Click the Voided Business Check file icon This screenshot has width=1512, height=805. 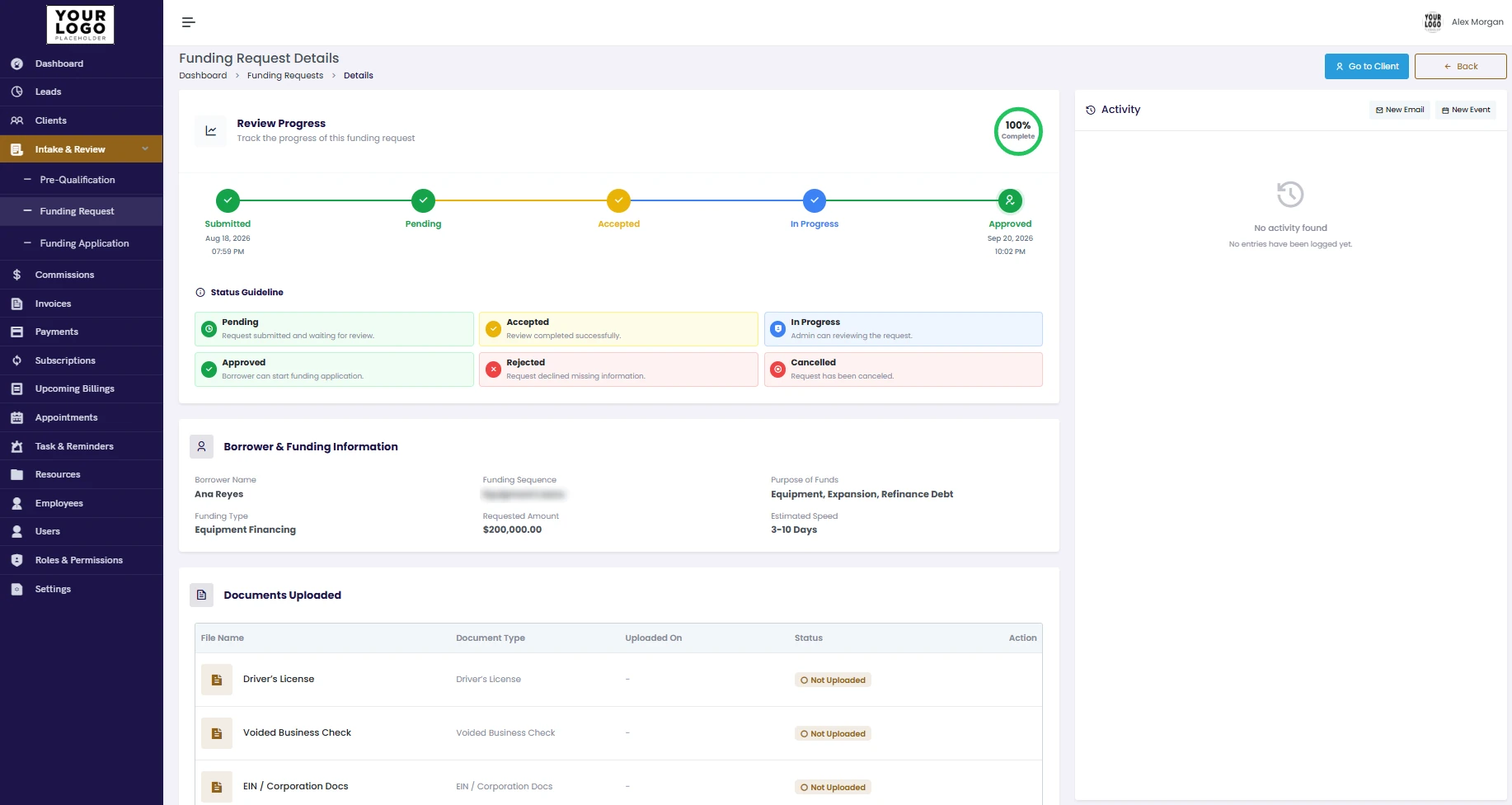217,733
